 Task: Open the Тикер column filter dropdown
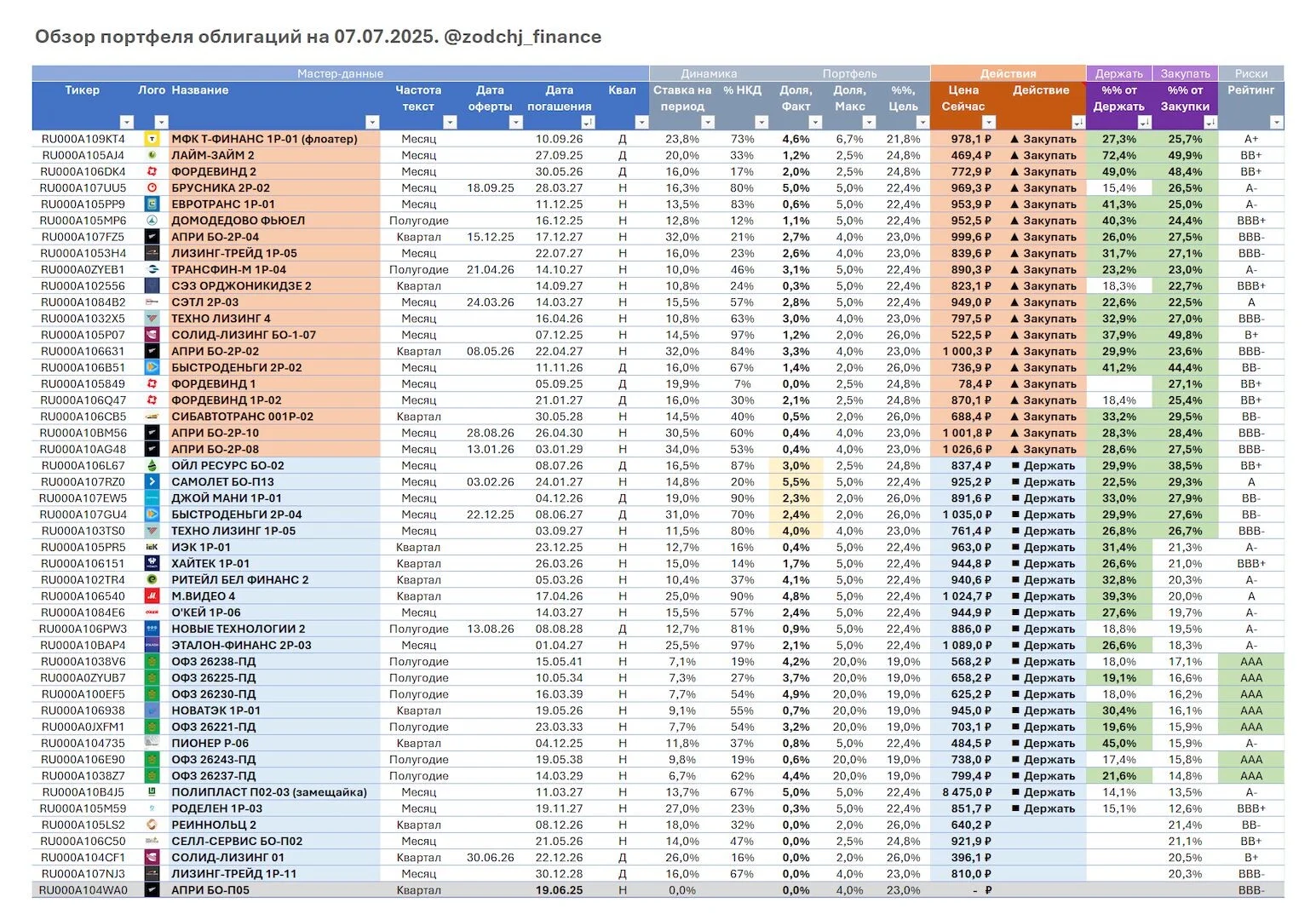pyautogui.click(x=127, y=123)
